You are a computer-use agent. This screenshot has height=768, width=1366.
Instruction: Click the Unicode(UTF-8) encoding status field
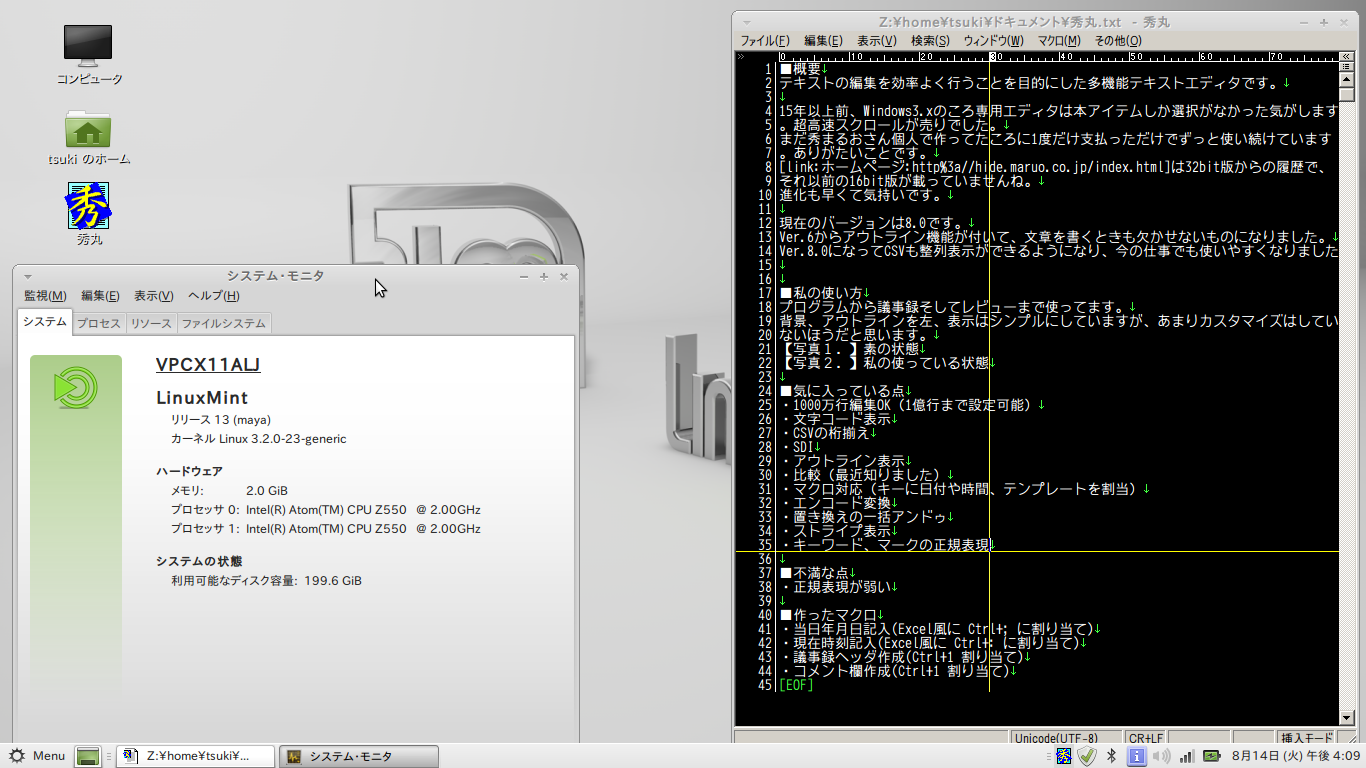(x=1056, y=738)
